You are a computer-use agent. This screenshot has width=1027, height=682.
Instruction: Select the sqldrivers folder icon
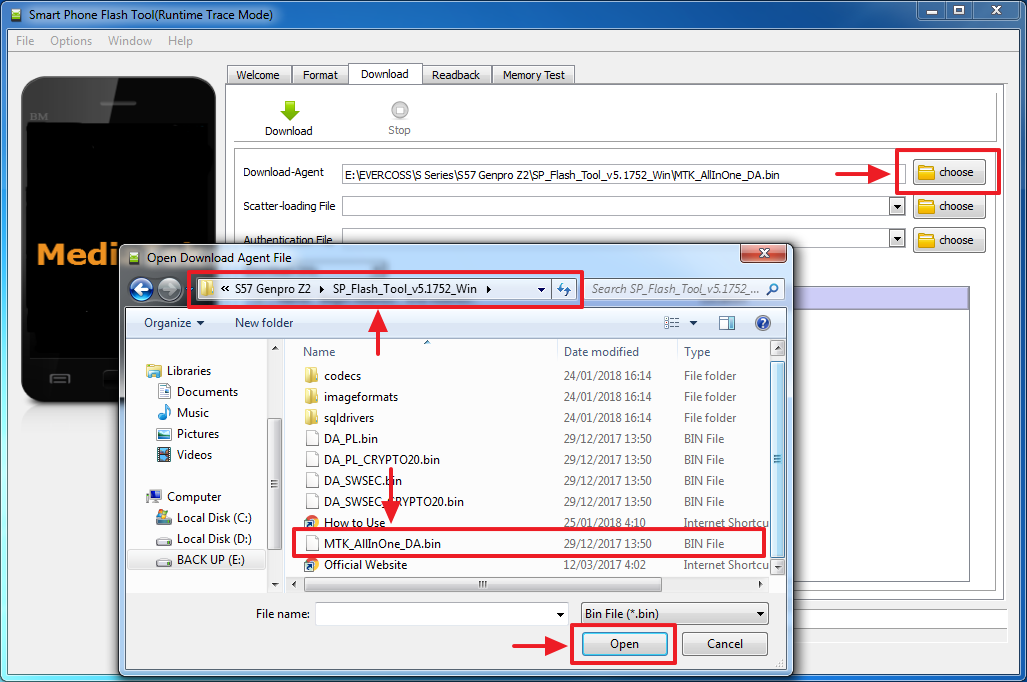[311, 417]
